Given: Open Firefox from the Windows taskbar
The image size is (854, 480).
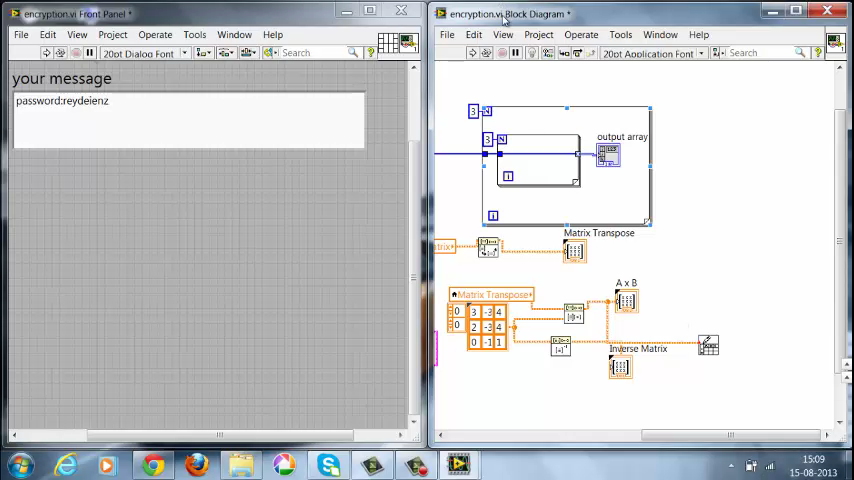Looking at the screenshot, I should [x=197, y=465].
